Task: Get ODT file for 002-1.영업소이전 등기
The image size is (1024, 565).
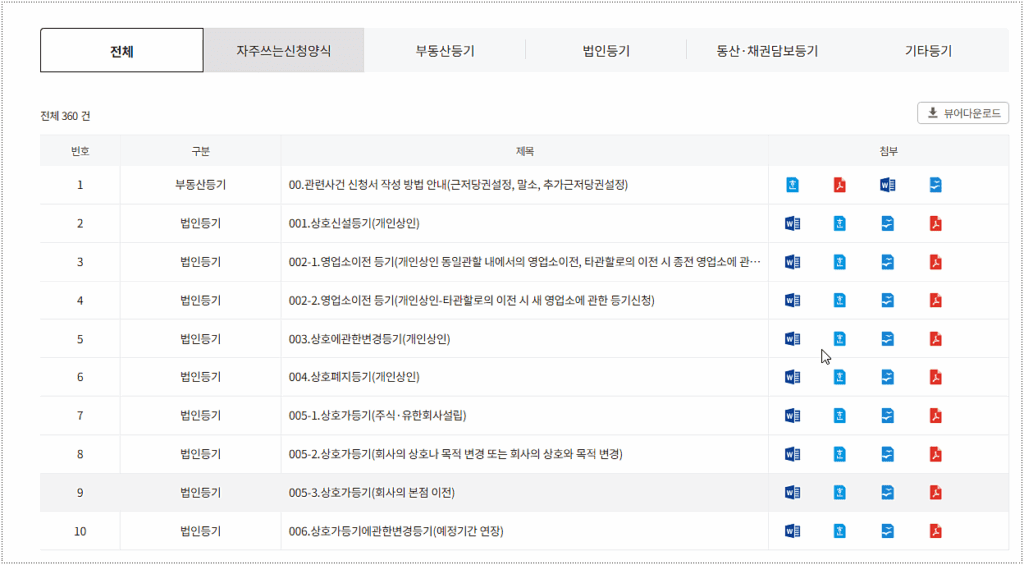Action: click(x=888, y=263)
